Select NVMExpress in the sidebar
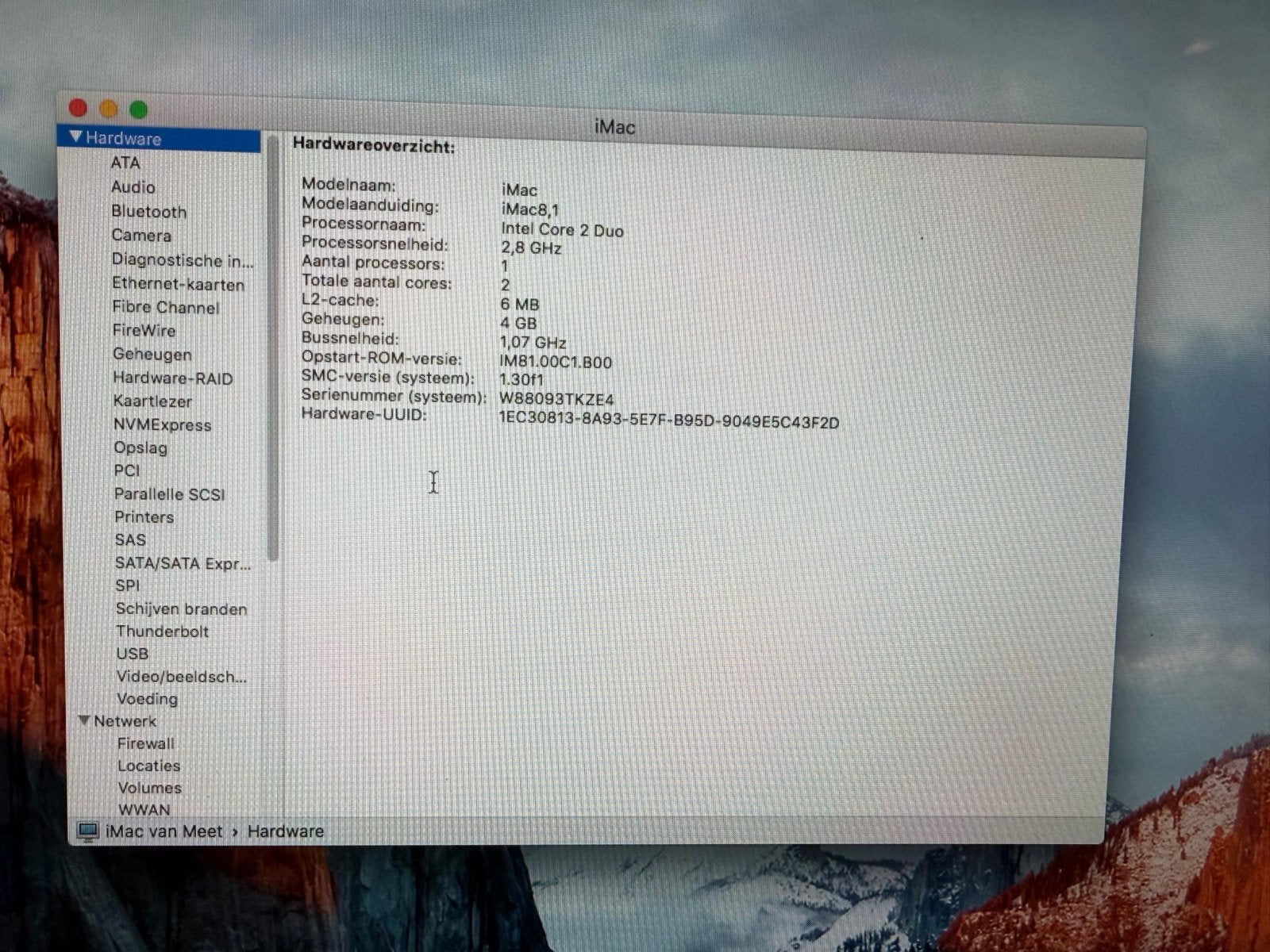Viewport: 1270px width, 952px height. coord(163,425)
